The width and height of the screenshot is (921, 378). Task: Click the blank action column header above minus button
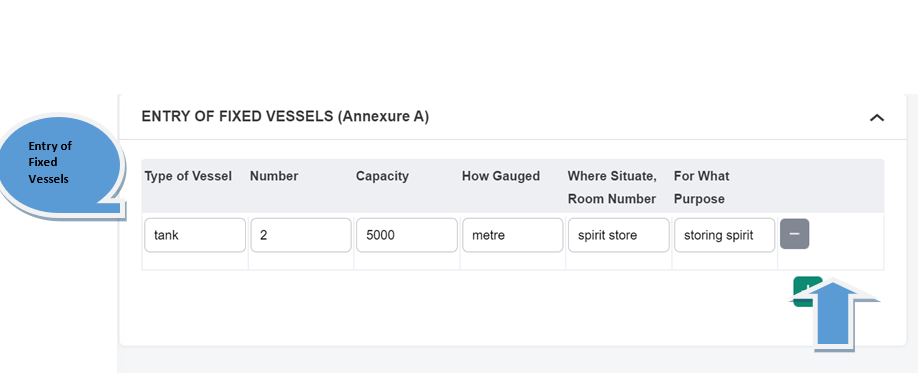click(831, 185)
